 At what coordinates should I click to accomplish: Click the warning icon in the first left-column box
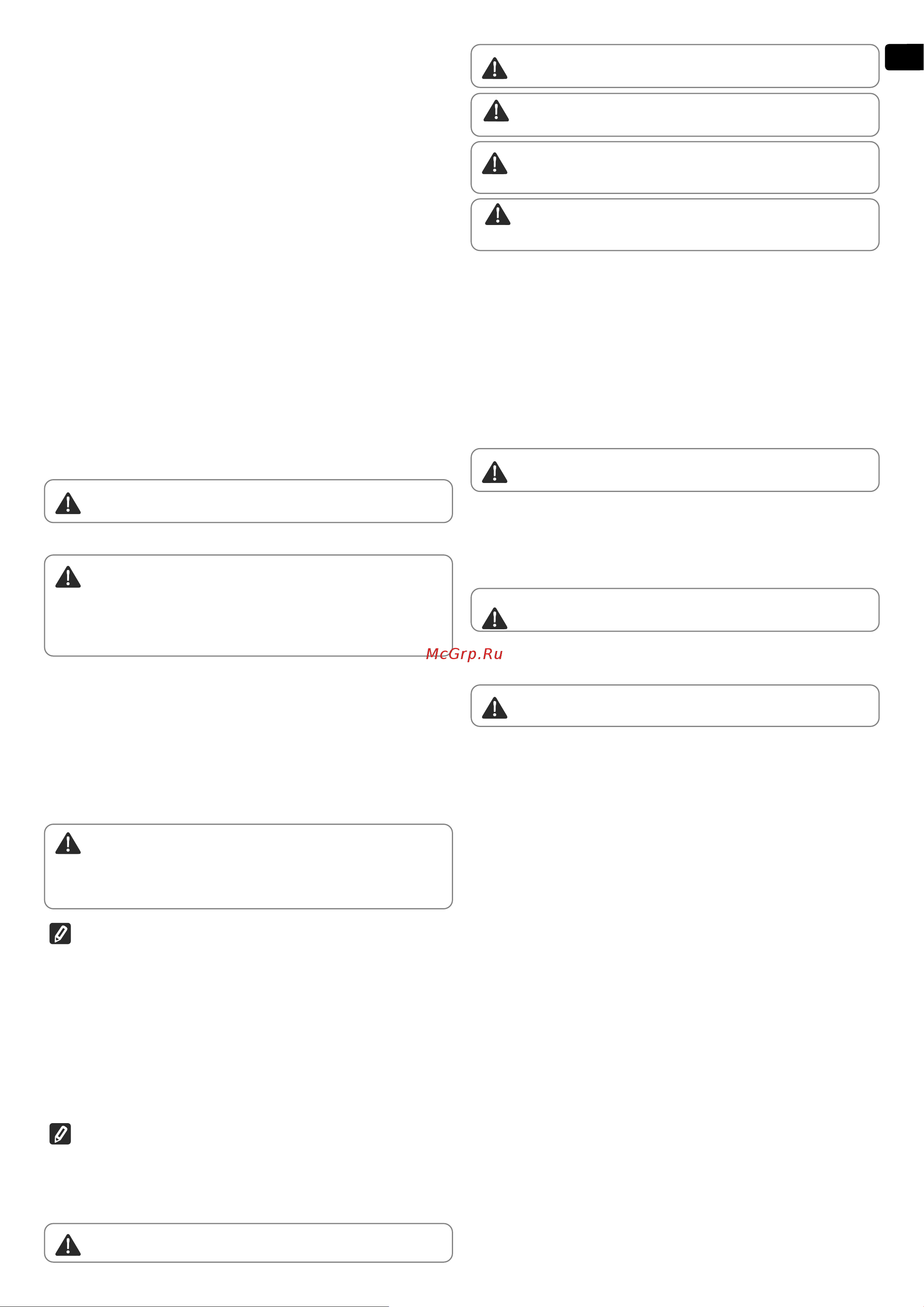pos(68,503)
